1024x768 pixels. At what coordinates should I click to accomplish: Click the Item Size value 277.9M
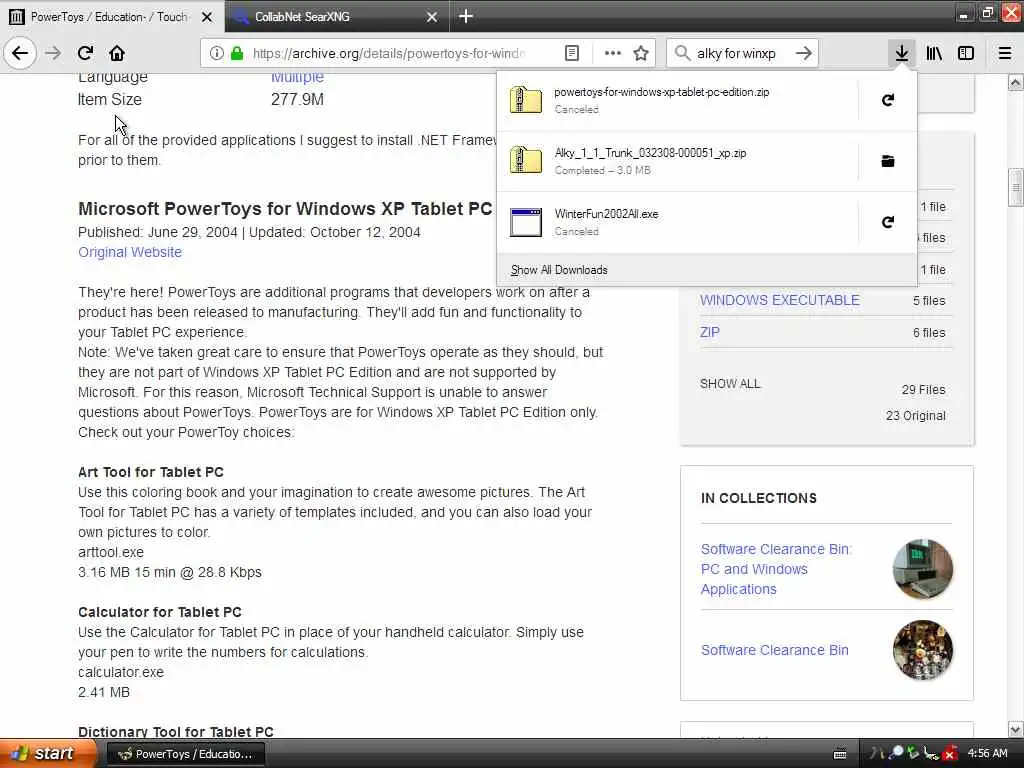click(x=297, y=99)
